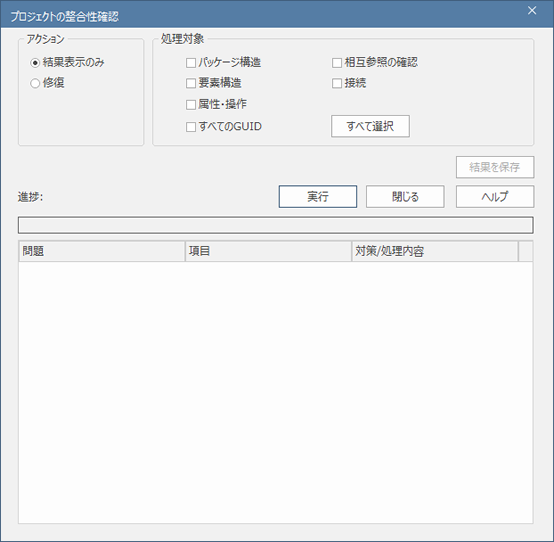Close the dialog with the X icon
This screenshot has width=554, height=542.
[x=532, y=11]
